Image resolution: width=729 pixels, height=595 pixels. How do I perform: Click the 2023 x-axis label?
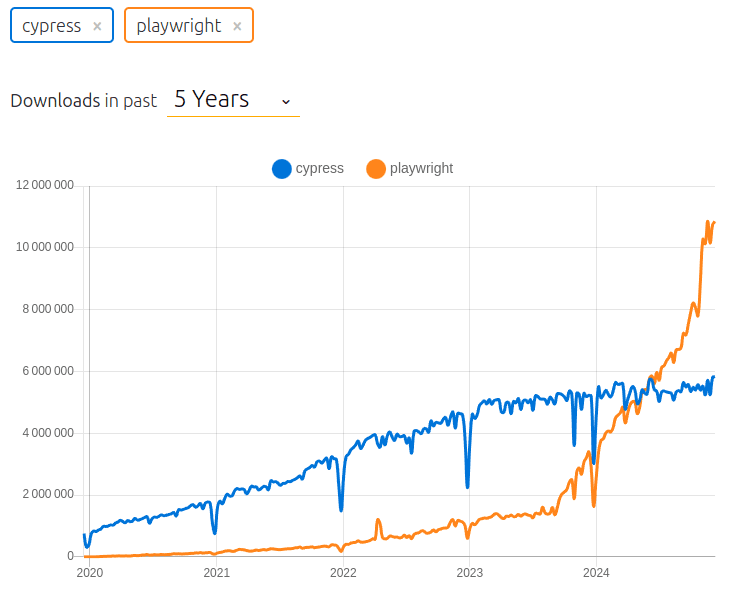(470, 573)
